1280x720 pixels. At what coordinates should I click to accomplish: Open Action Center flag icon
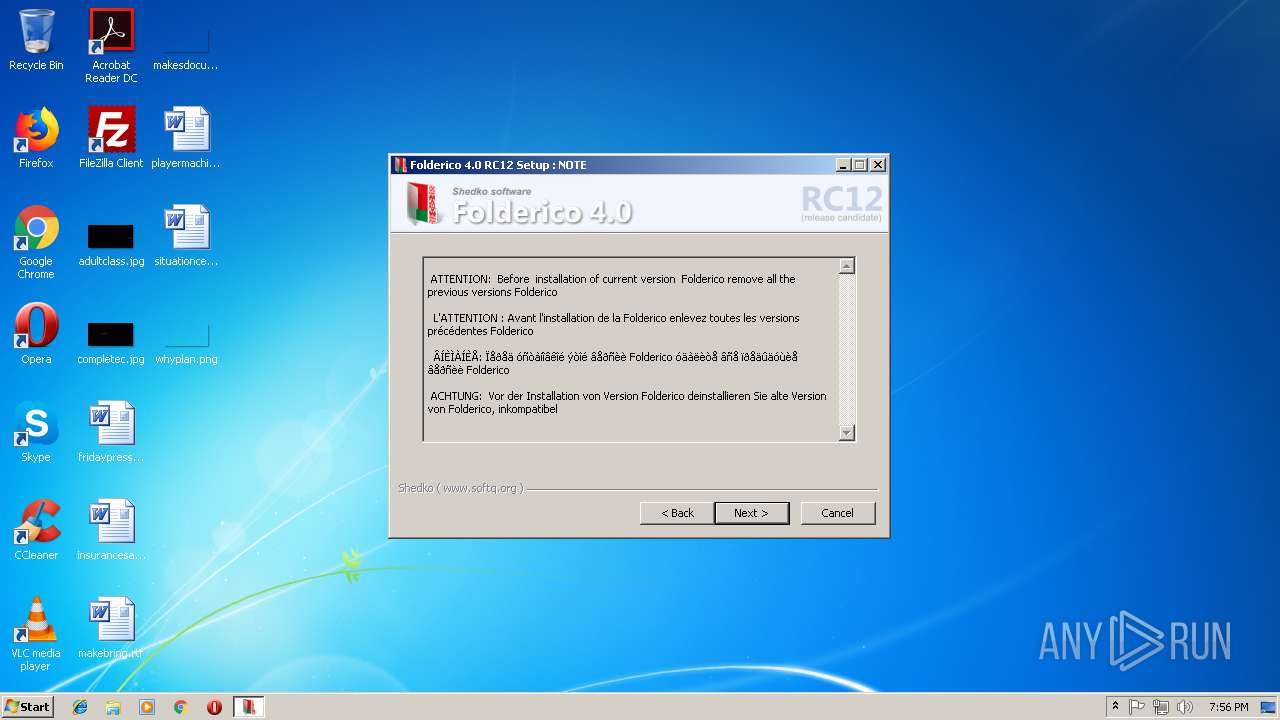click(x=1137, y=706)
